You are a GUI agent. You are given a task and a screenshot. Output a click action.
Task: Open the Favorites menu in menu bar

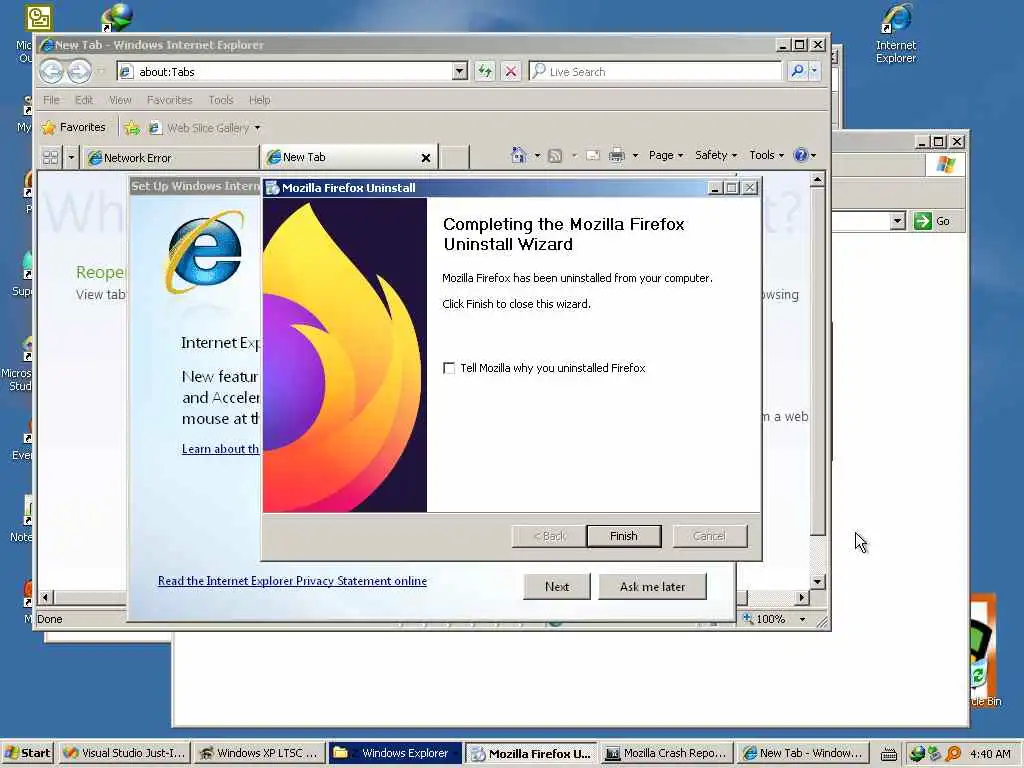(169, 100)
